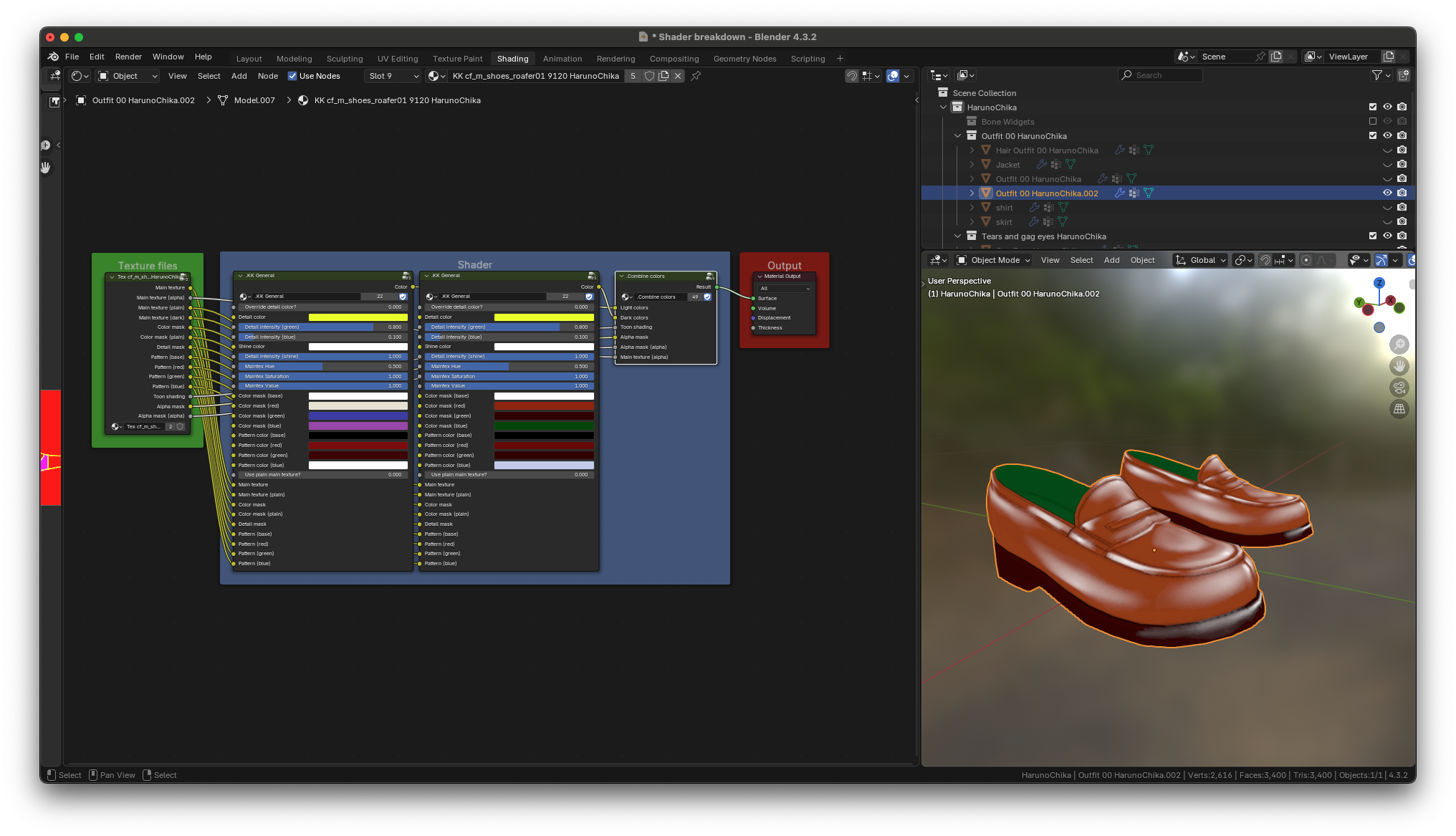
Task: Click the Node menu in shader editor
Action: tap(267, 76)
